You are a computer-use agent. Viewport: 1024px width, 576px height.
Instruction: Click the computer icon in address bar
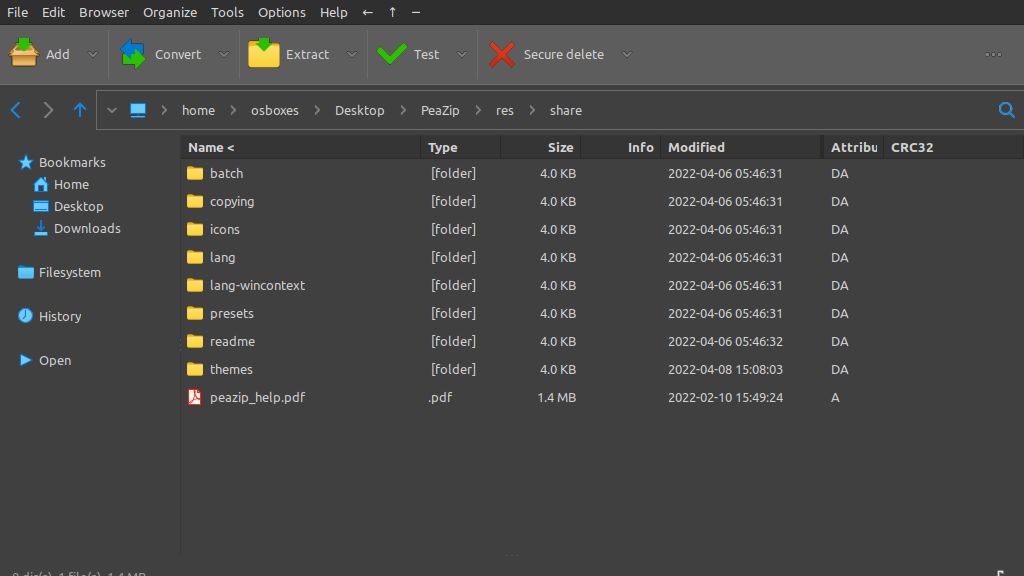point(138,110)
